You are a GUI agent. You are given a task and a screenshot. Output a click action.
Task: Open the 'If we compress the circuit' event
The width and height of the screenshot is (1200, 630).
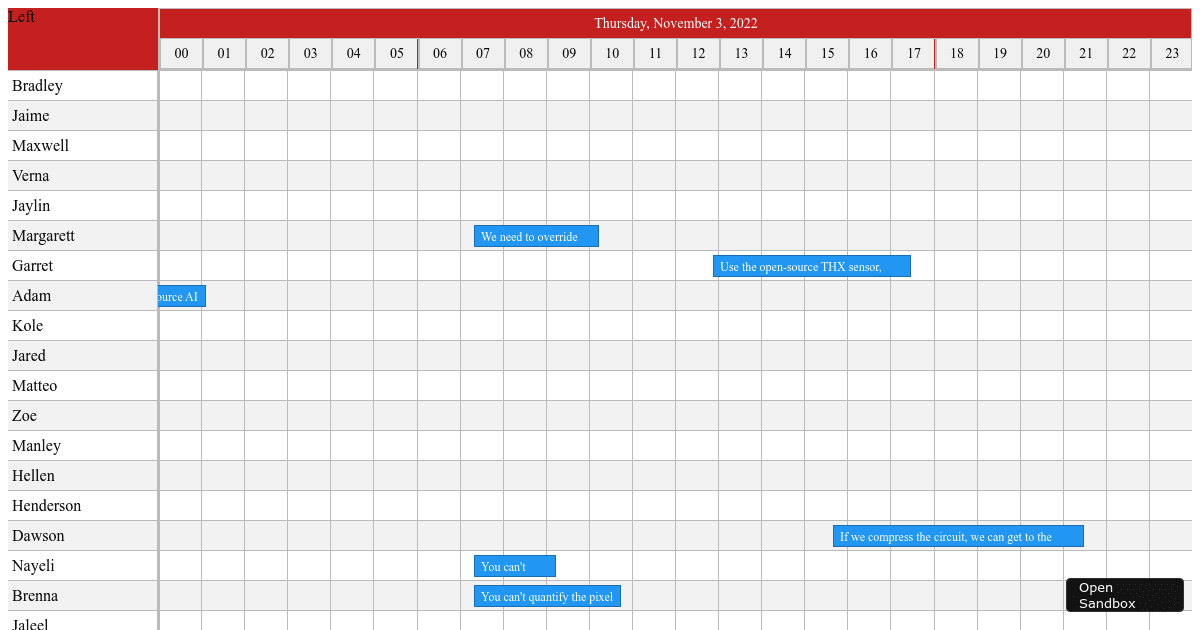pyautogui.click(x=958, y=536)
